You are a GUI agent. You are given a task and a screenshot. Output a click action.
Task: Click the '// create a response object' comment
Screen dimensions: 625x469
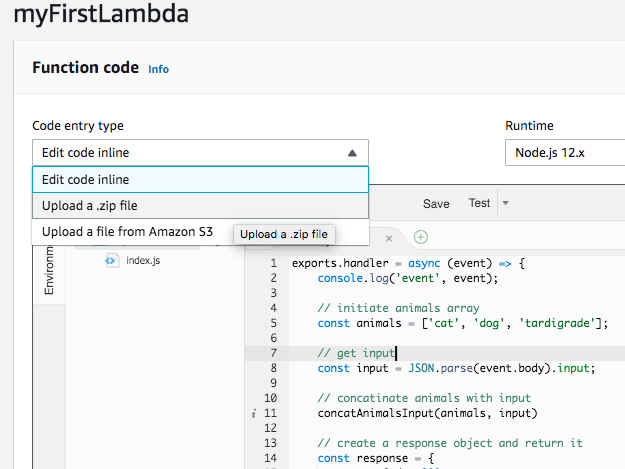point(450,443)
